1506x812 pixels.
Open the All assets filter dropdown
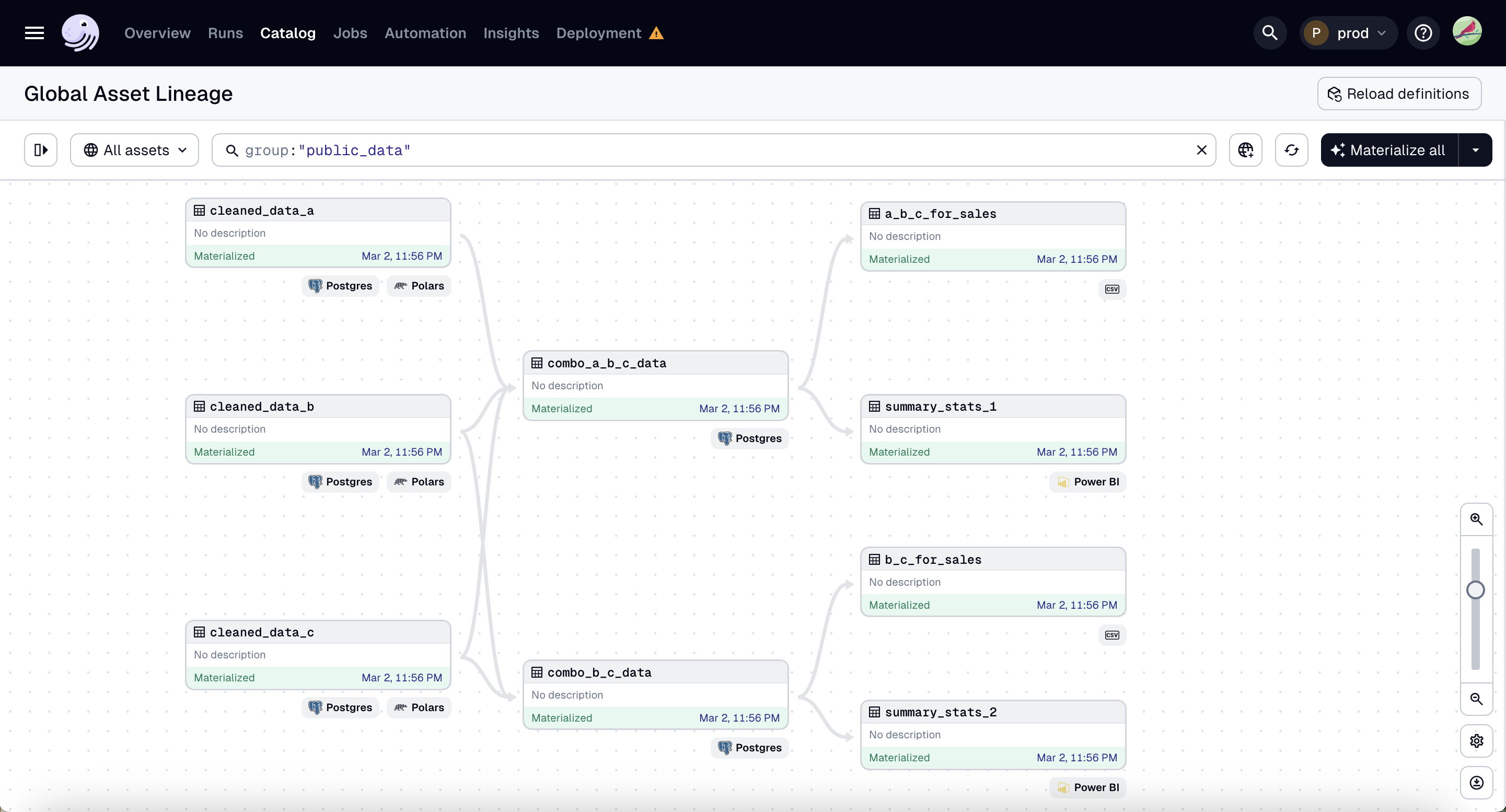[x=134, y=149]
